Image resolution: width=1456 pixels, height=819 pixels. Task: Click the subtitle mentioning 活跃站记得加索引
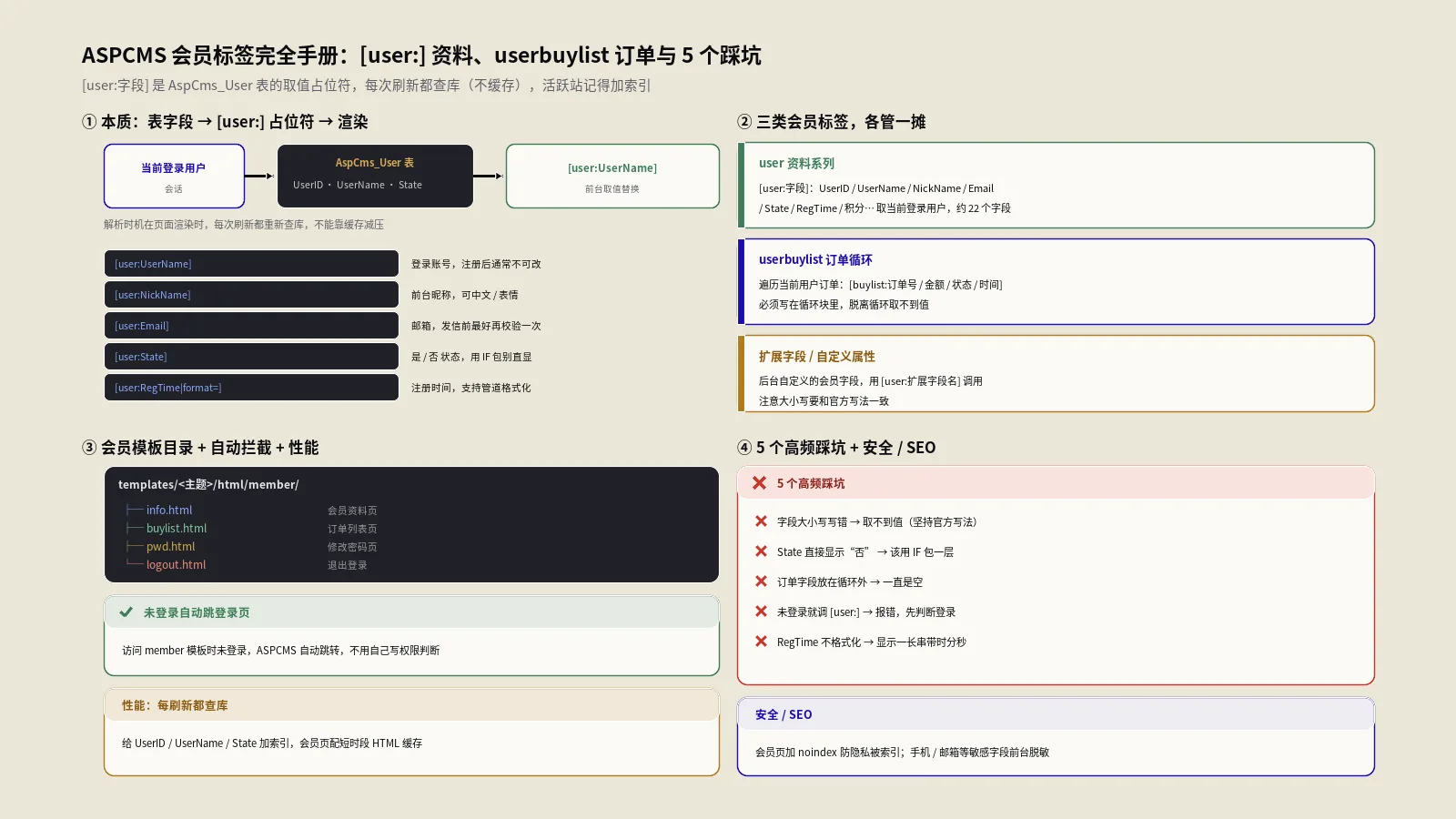(366, 86)
